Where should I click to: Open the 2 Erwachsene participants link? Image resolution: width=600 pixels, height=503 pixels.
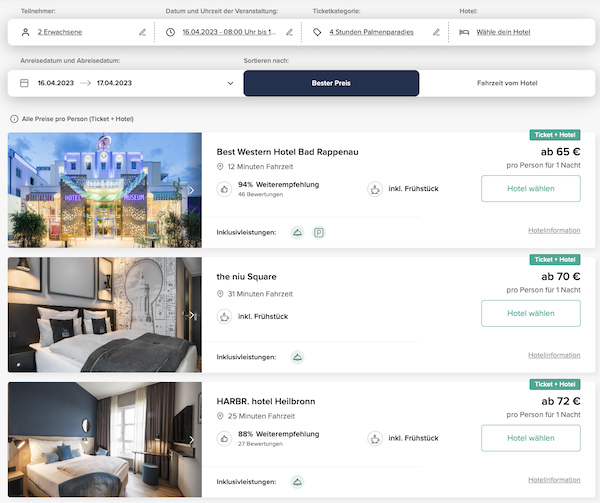[60, 32]
